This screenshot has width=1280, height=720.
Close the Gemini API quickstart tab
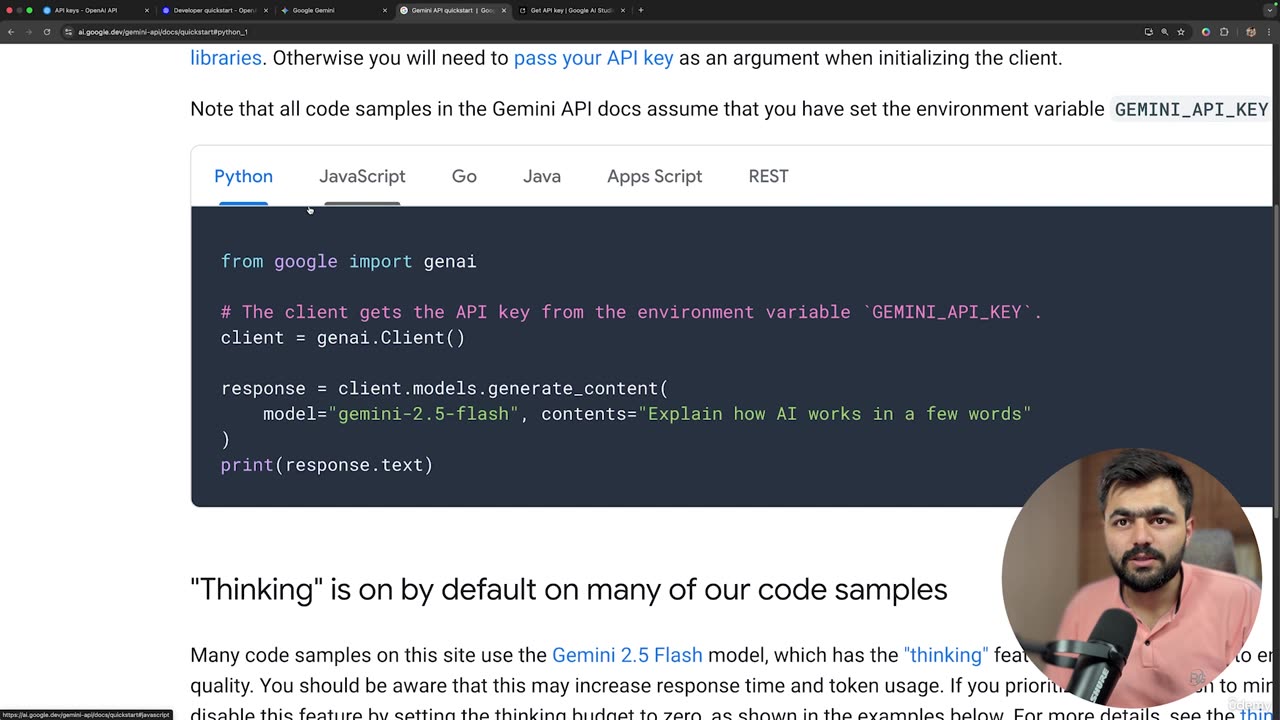tap(504, 10)
